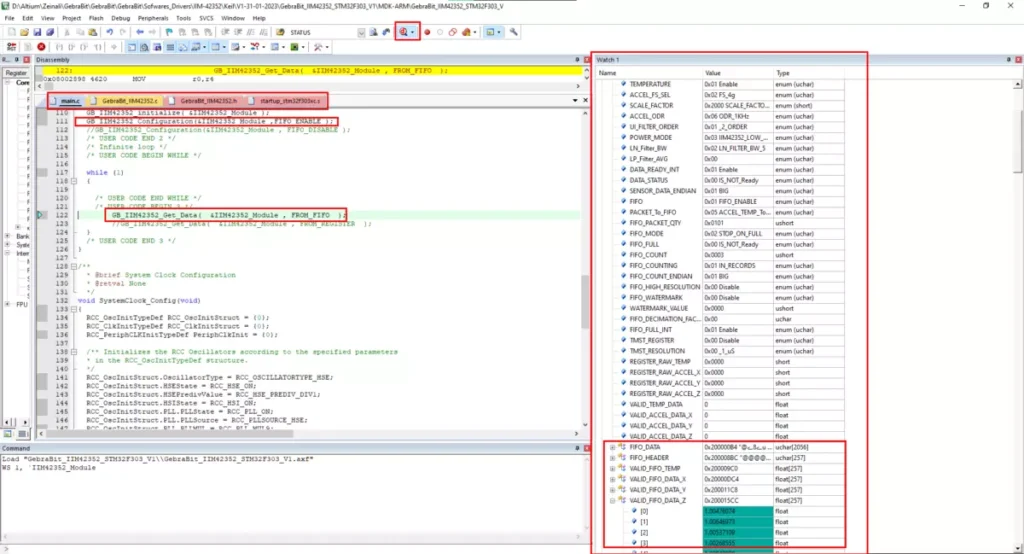Collapse the VALID_FIFO_DATA_Z array node
The width and height of the screenshot is (1024, 554).
pyautogui.click(x=612, y=500)
